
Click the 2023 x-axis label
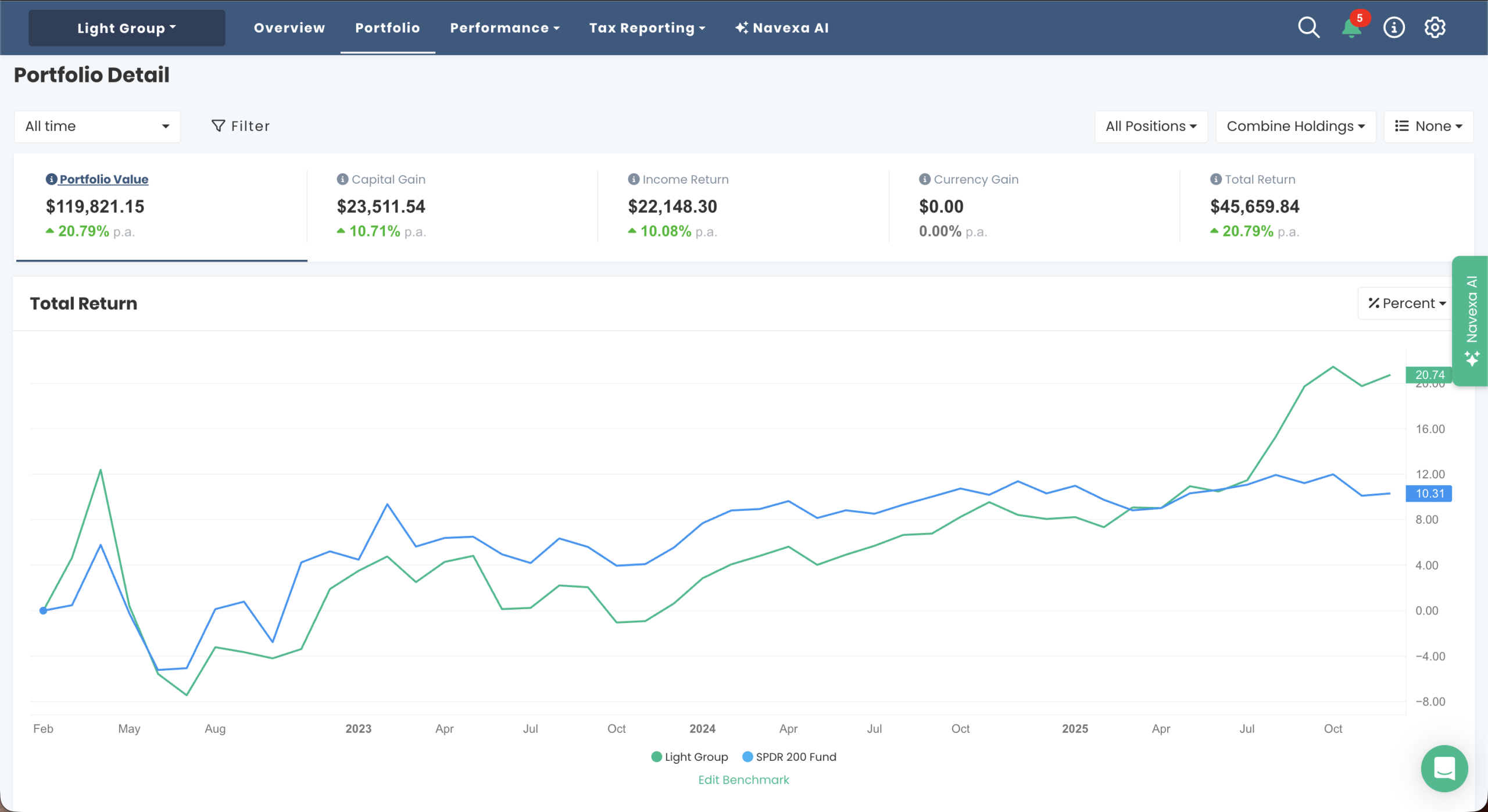coord(359,729)
